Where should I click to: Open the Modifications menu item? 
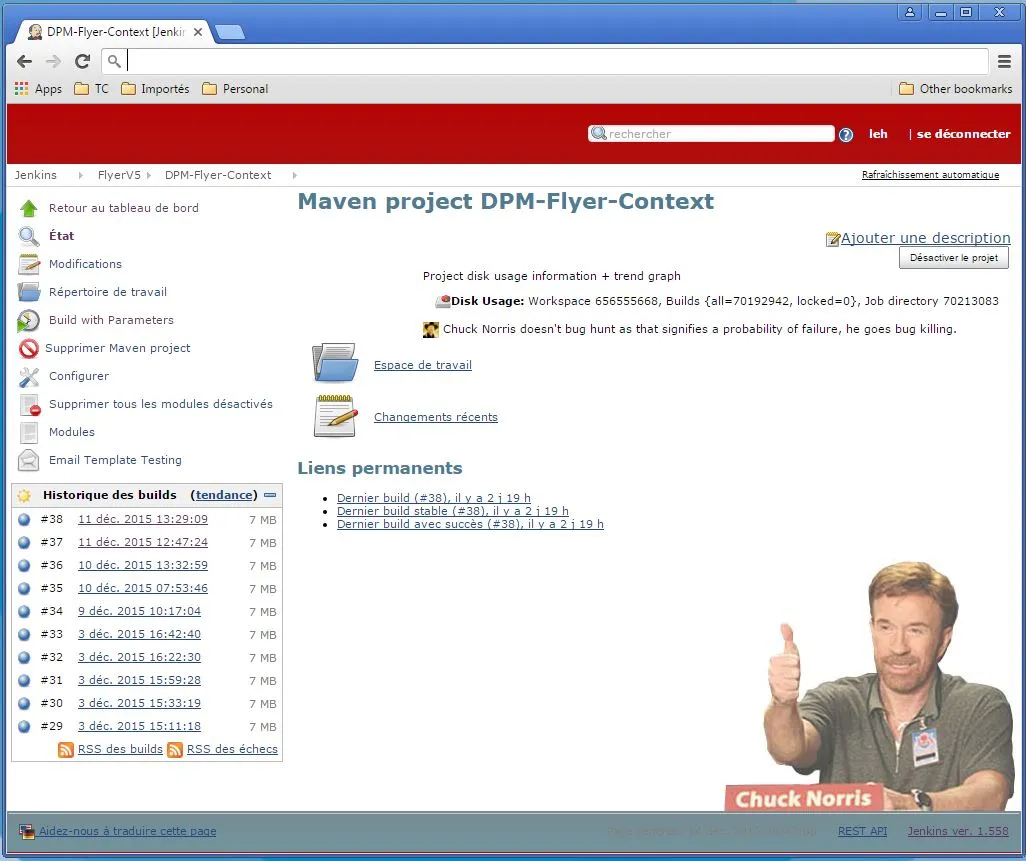coord(85,264)
